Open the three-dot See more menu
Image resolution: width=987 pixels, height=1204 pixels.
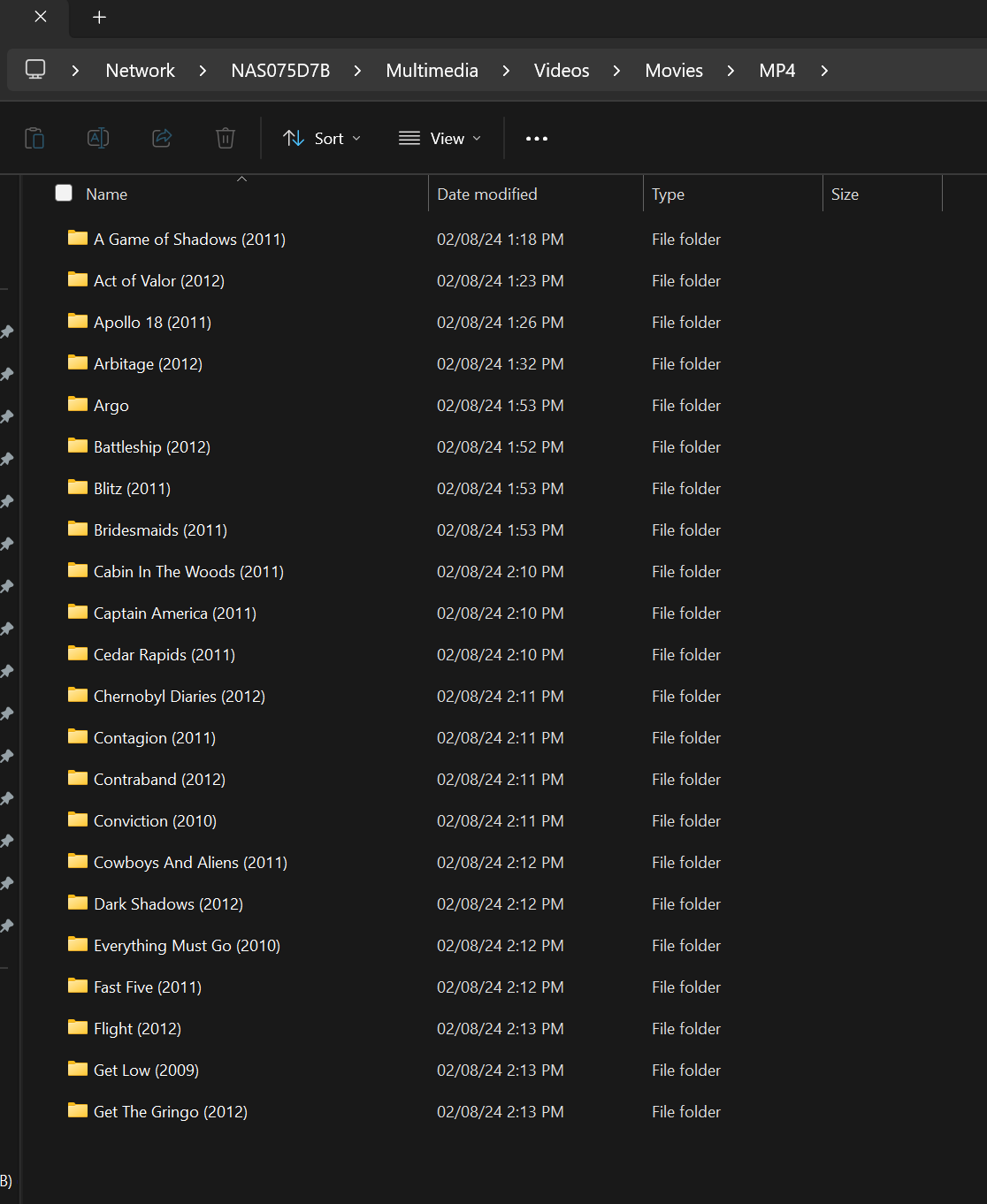pyautogui.click(x=536, y=139)
